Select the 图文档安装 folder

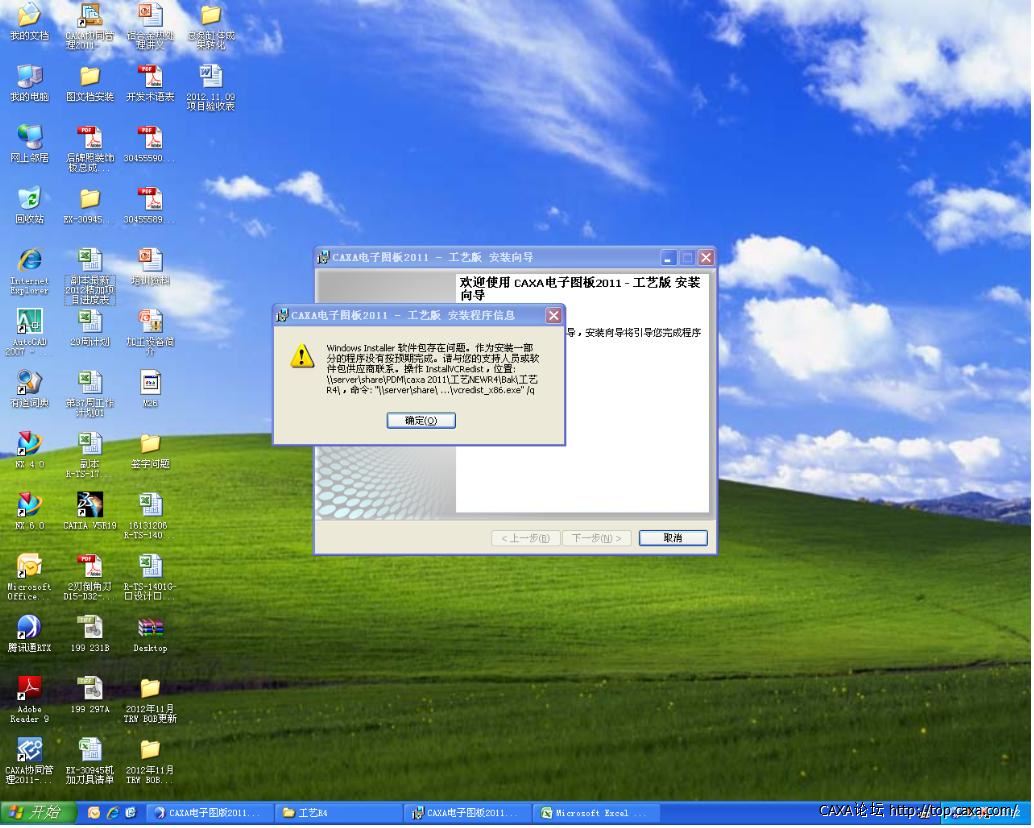[x=90, y=83]
